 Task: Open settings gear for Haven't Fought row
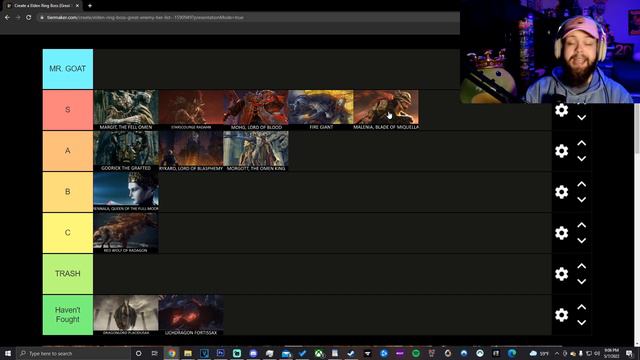click(562, 315)
